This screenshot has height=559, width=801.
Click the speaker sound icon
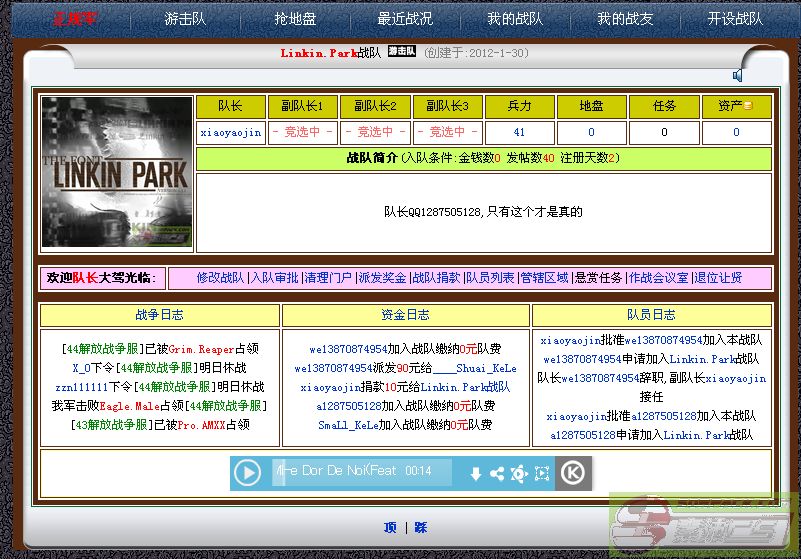tap(737, 75)
